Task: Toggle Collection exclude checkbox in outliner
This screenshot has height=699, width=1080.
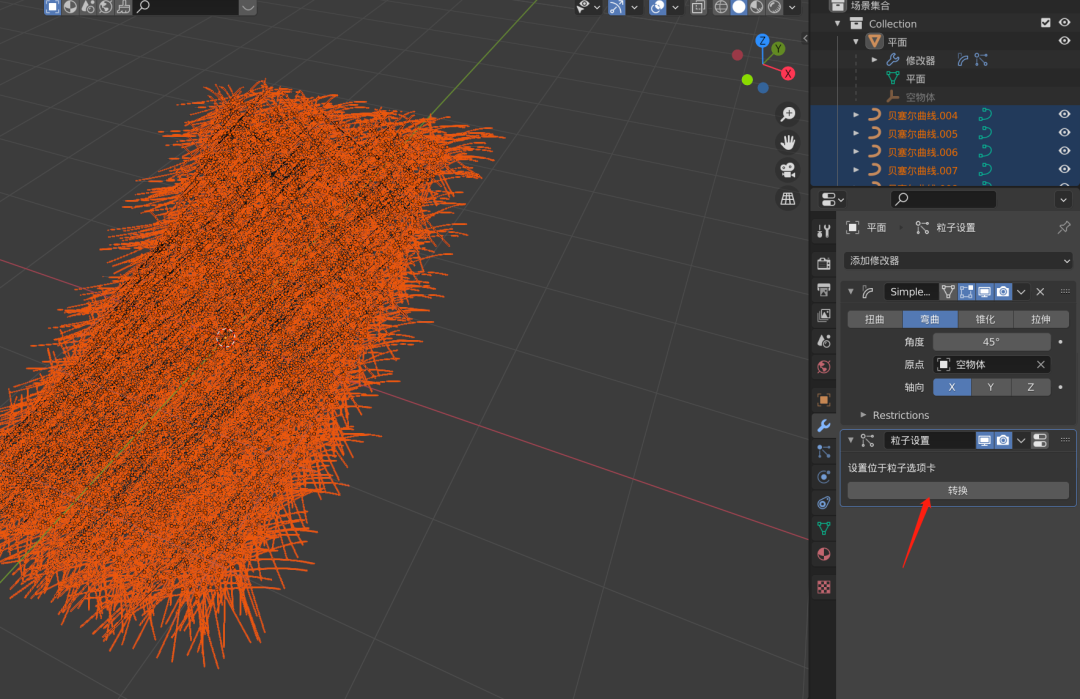Action: tap(1046, 23)
